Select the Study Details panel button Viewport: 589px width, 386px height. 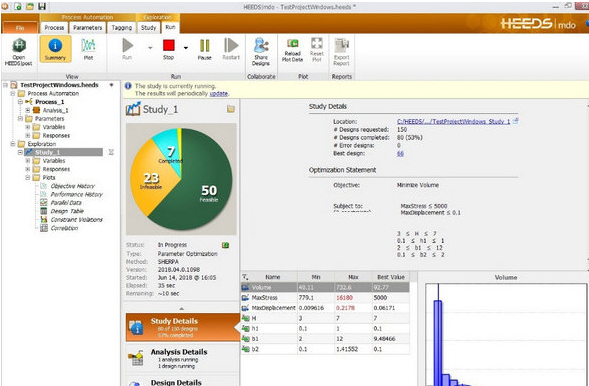tap(183, 327)
